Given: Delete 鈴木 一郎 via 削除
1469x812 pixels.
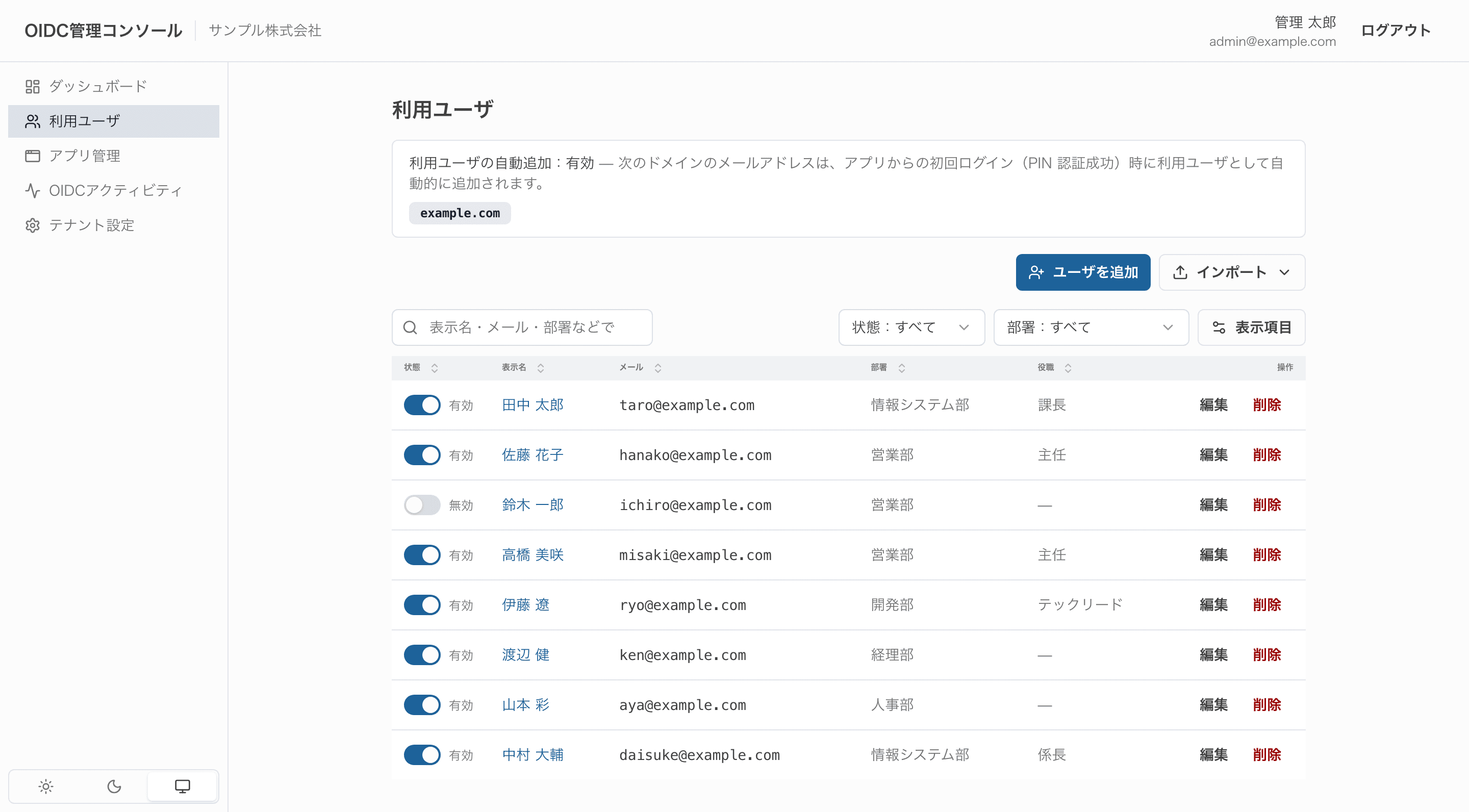Looking at the screenshot, I should 1267,504.
